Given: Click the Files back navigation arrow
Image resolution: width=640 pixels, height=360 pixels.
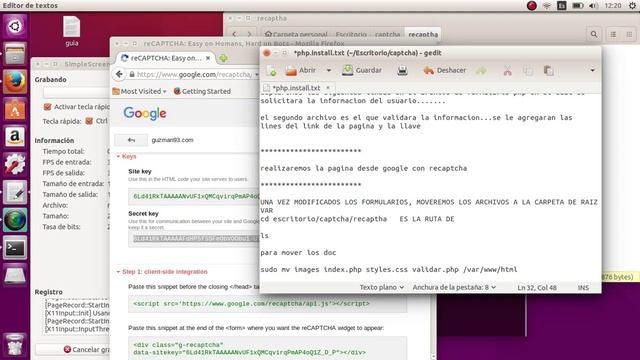Looking at the screenshot, I should (234, 34).
